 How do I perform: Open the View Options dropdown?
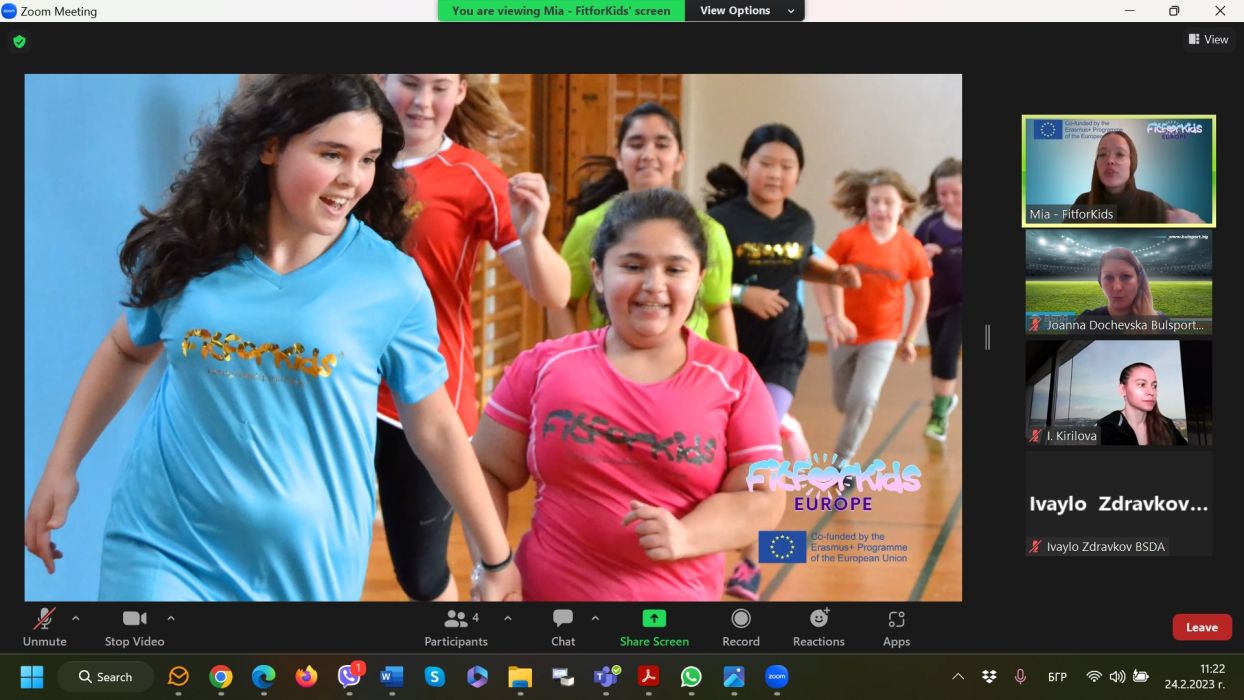tap(746, 11)
